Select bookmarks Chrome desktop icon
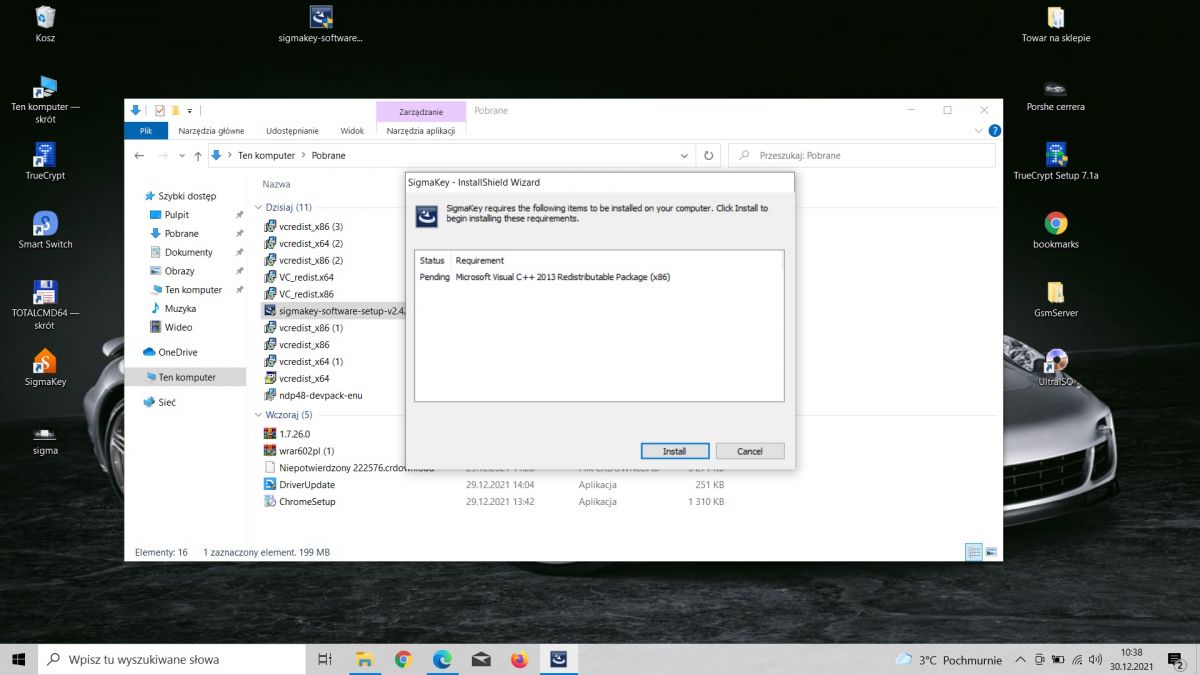 [x=1056, y=230]
